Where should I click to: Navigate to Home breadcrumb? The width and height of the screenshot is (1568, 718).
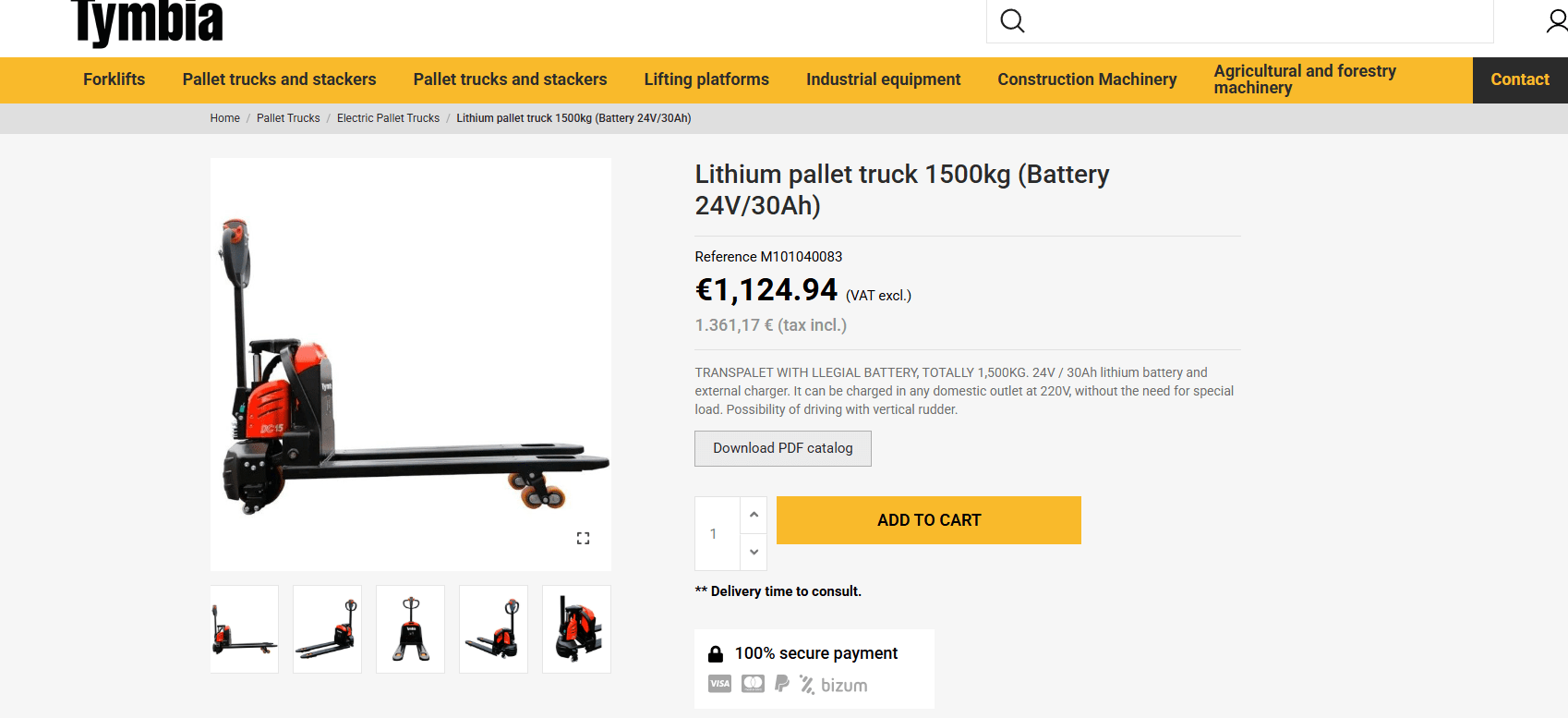click(224, 118)
